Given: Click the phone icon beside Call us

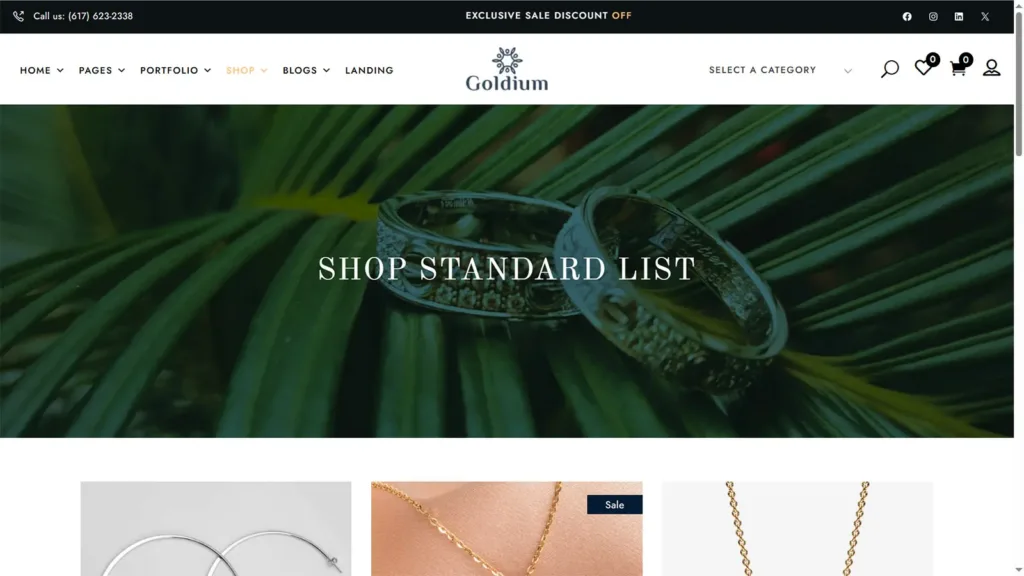Looking at the screenshot, I should 18,16.
